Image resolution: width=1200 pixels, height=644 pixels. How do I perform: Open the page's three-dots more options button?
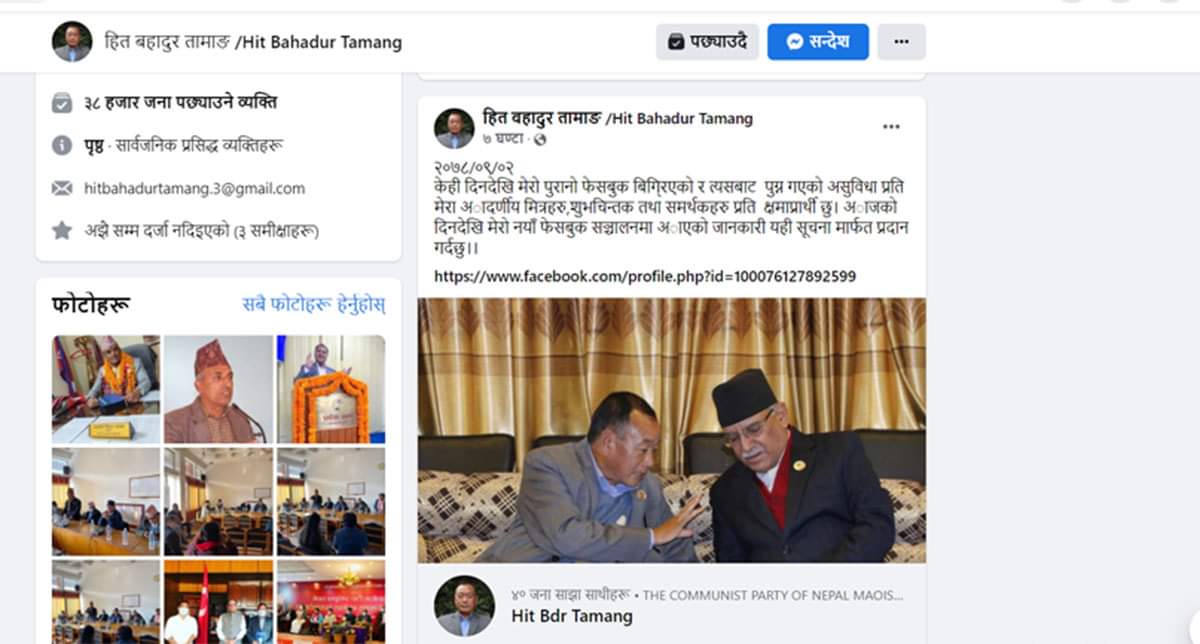[901, 42]
